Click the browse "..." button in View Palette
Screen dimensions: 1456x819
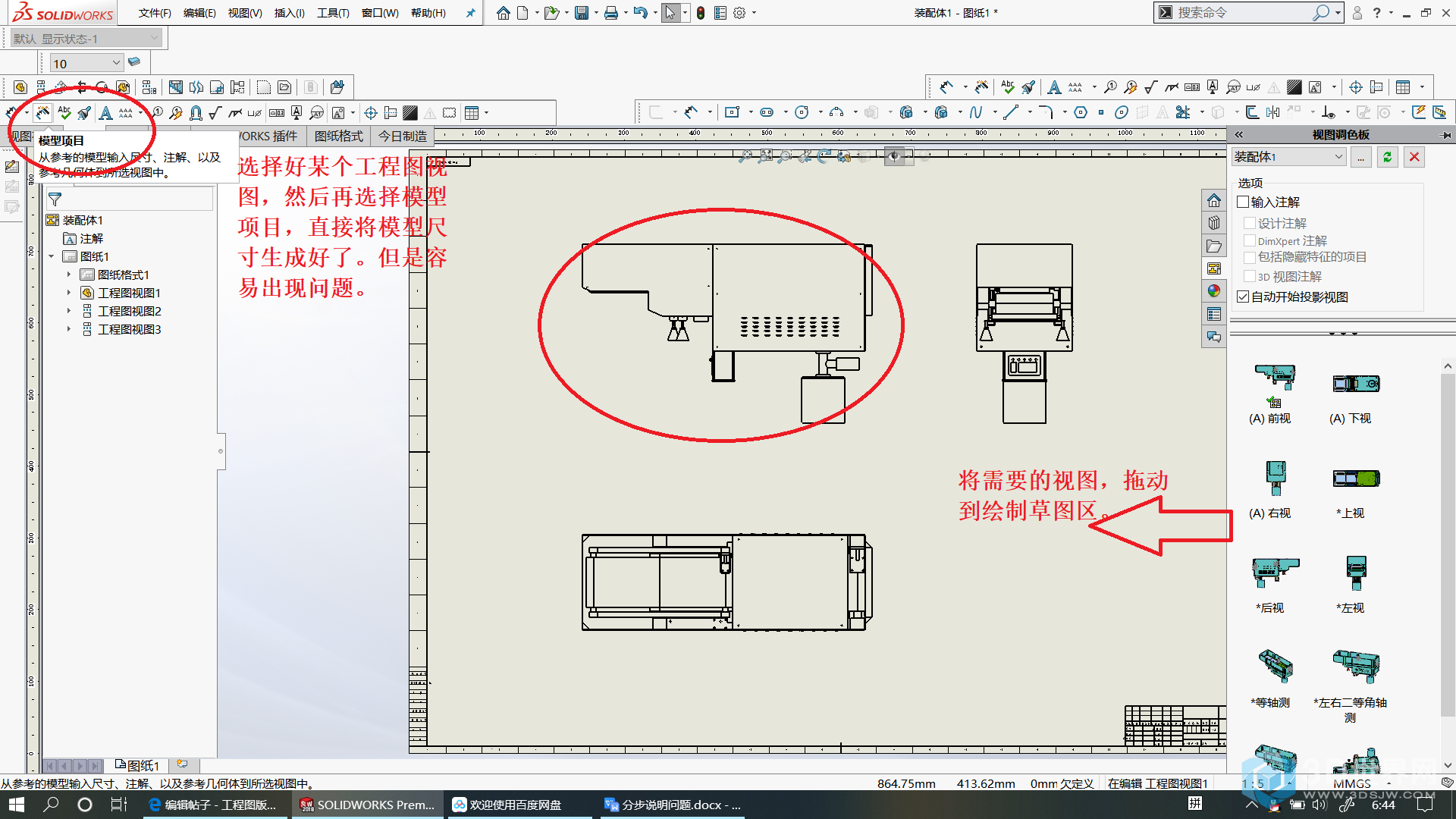[x=1361, y=157]
